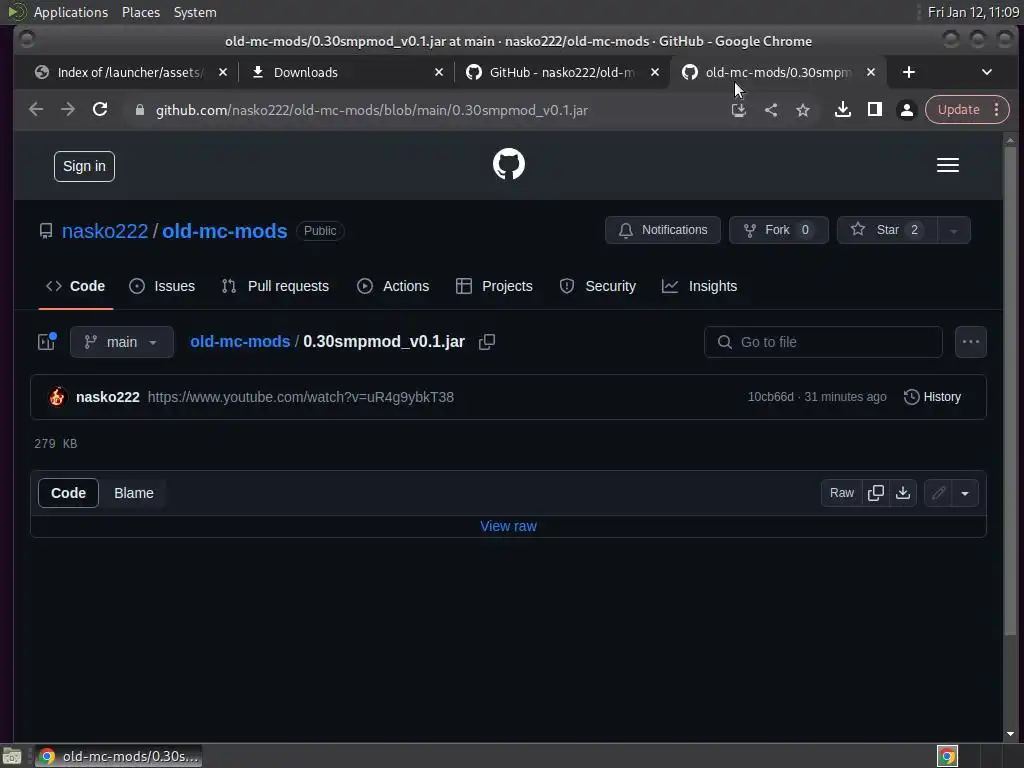Go back to previous page
The image size is (1024, 768).
tap(36, 110)
